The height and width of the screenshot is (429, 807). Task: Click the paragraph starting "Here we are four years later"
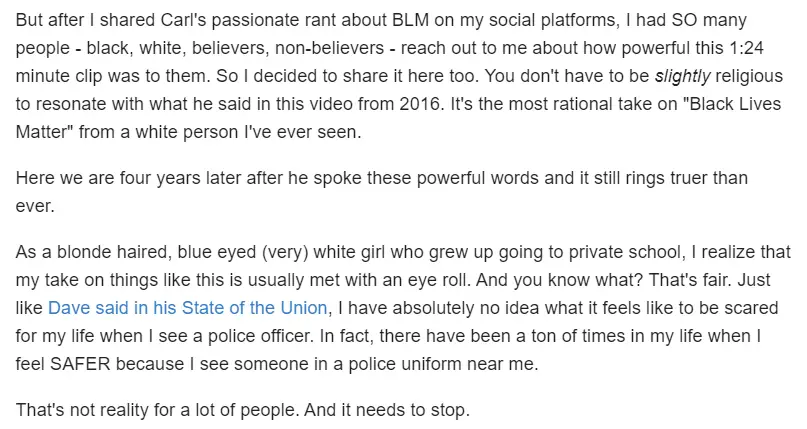pyautogui.click(x=381, y=177)
